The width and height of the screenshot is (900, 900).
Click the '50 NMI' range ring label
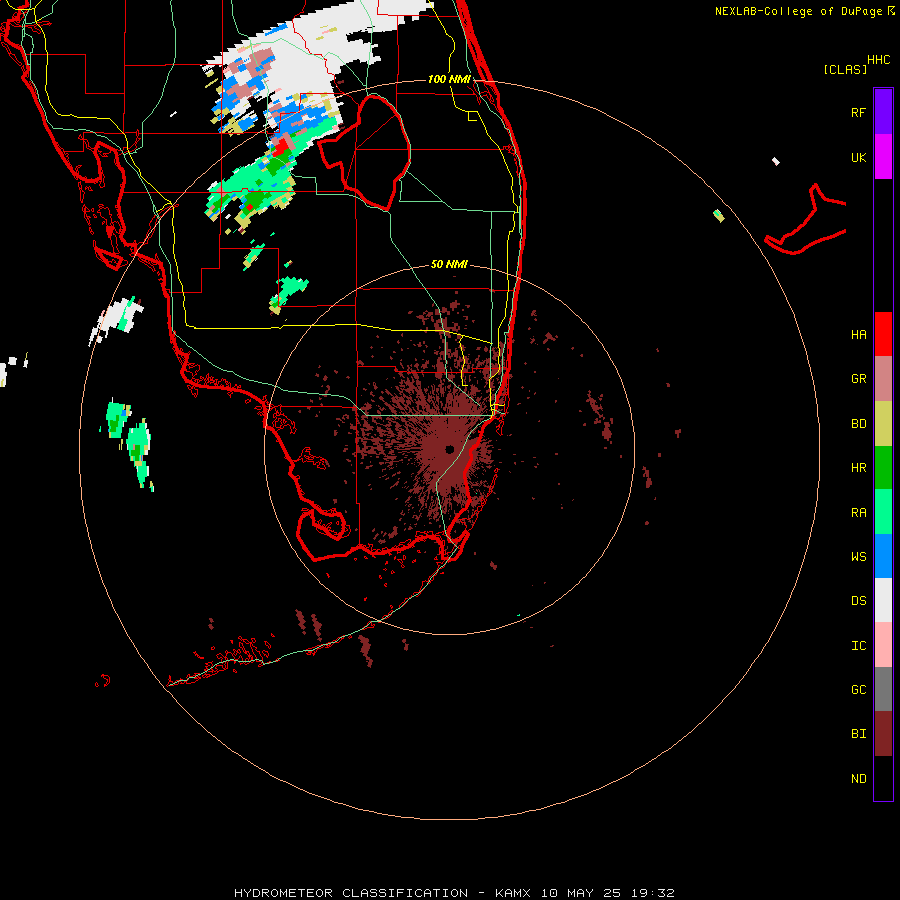click(x=449, y=264)
